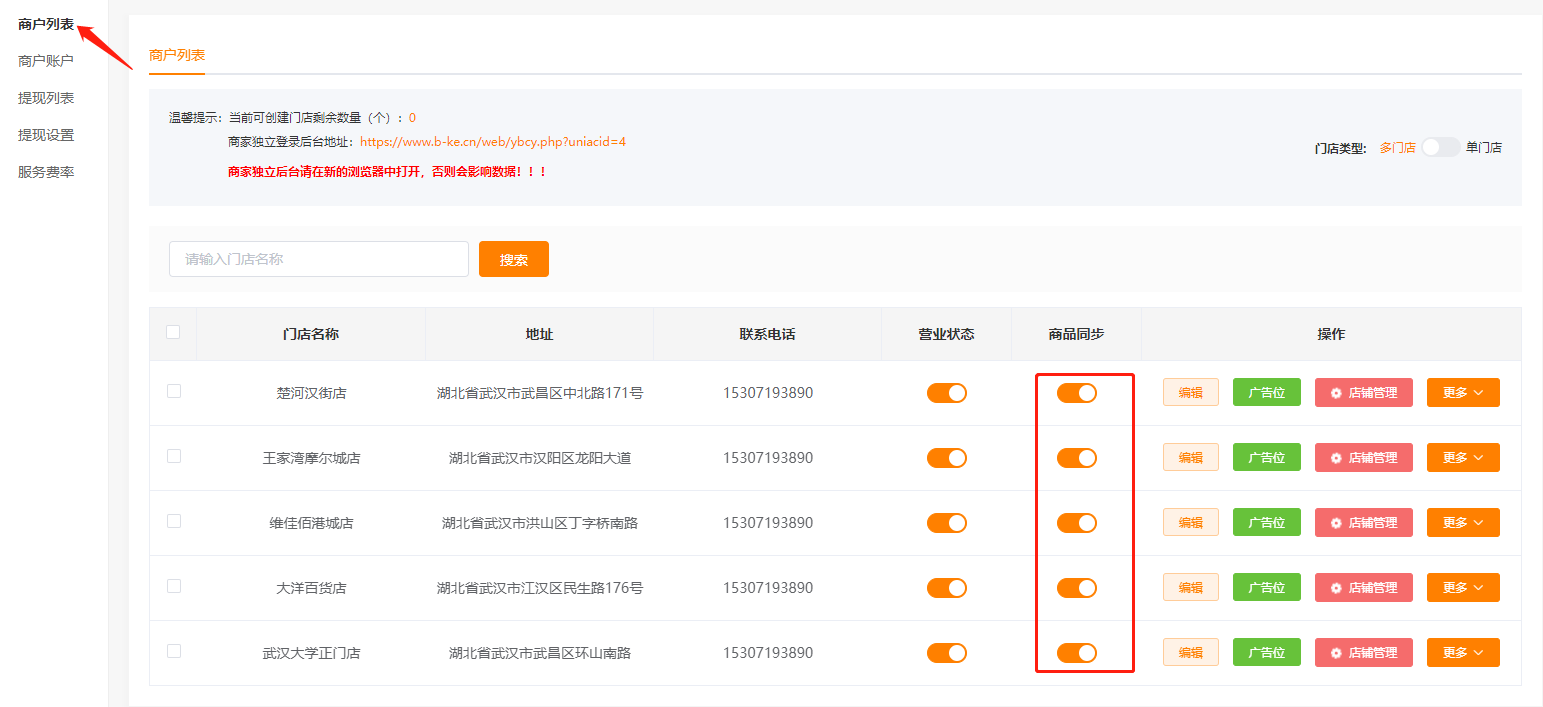Open 更多 menu for 武汉大学正门店

(x=1462, y=653)
